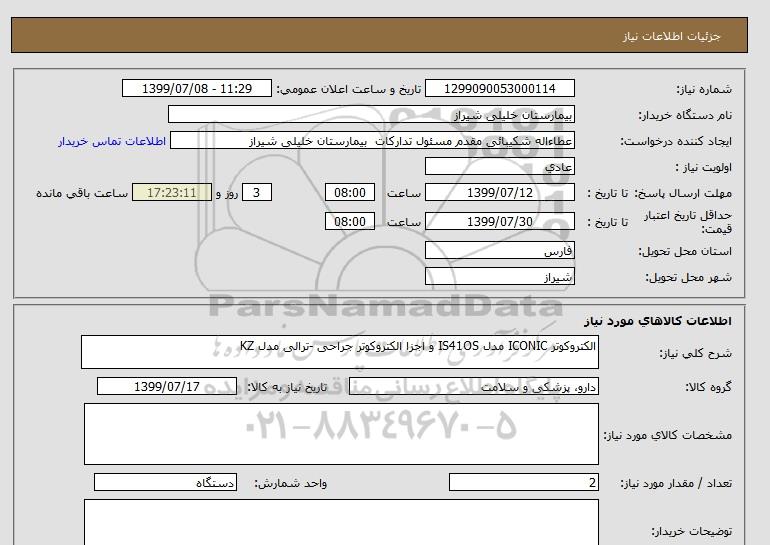Click the delivery city field شیراز
Screen dimensions: 770x545
(x=499, y=276)
